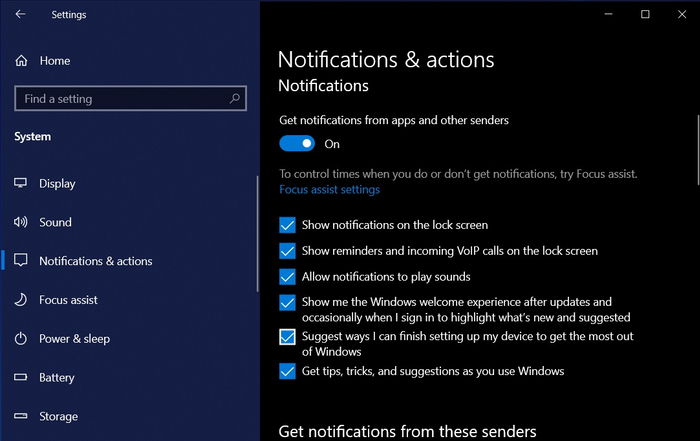The width and height of the screenshot is (700, 441).
Task: Click the right-side vertical scrollbar
Action: pos(698,150)
